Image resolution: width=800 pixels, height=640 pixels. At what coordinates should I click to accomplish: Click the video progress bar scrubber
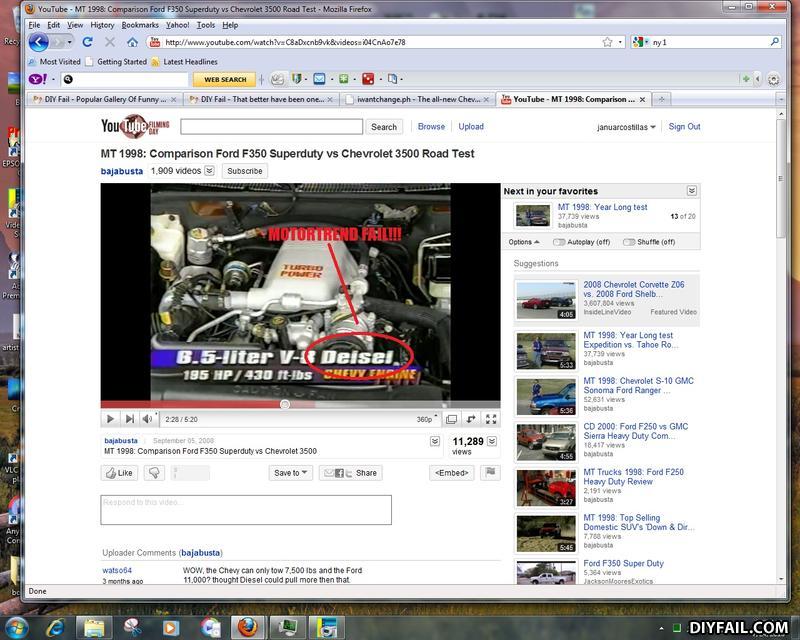point(285,404)
